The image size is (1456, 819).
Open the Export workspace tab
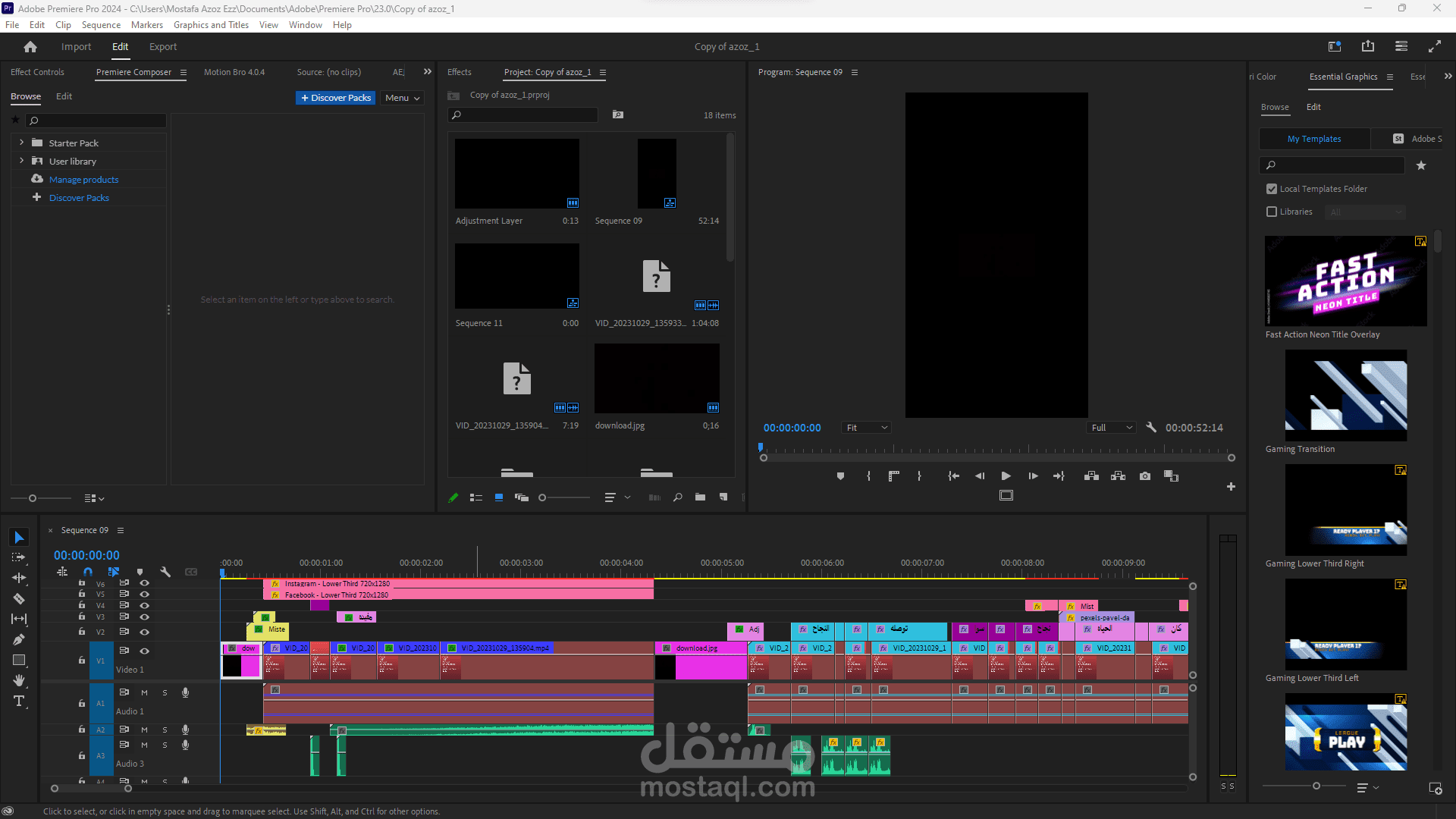click(x=163, y=47)
